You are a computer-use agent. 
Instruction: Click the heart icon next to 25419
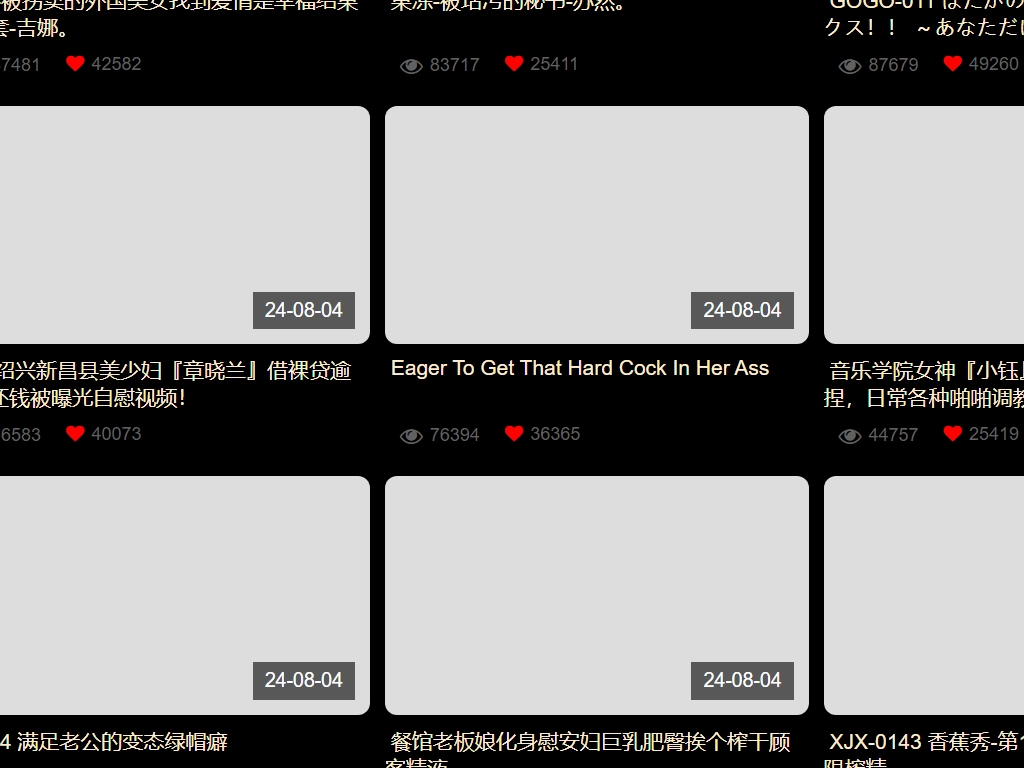pos(952,434)
